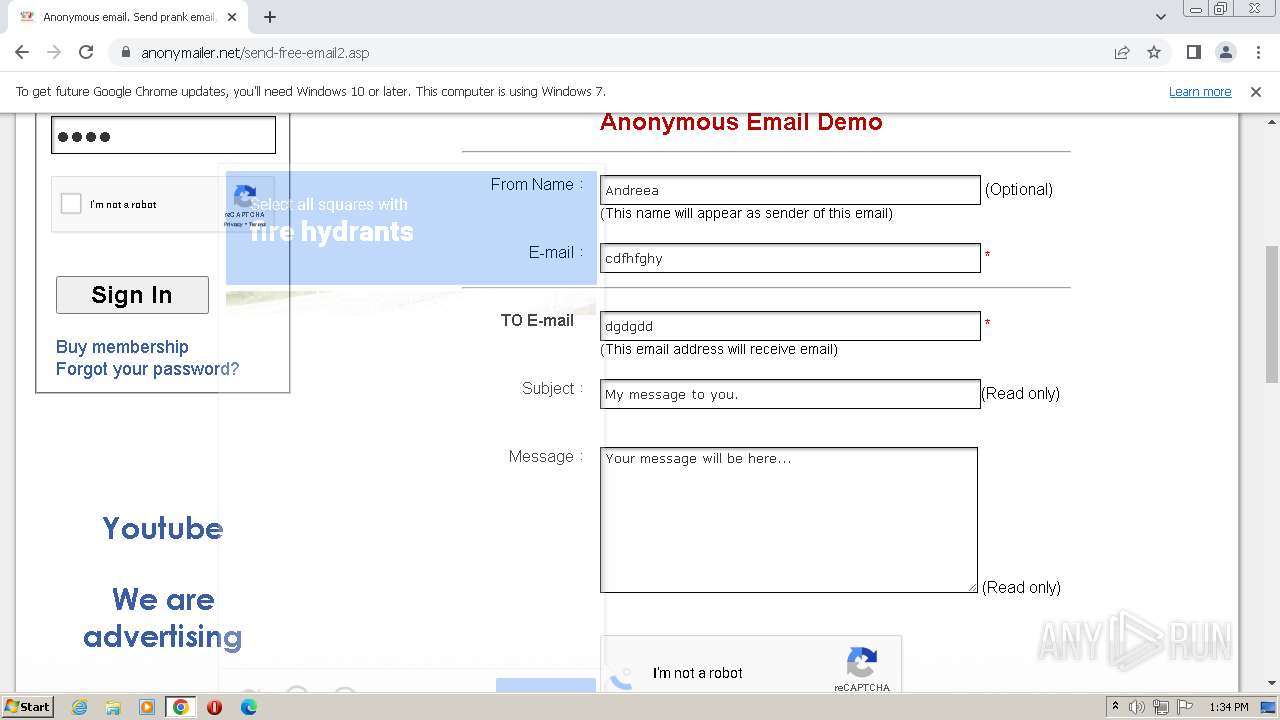The width and height of the screenshot is (1280, 720).
Task: Close the Anonymous email tab
Action: click(x=232, y=17)
